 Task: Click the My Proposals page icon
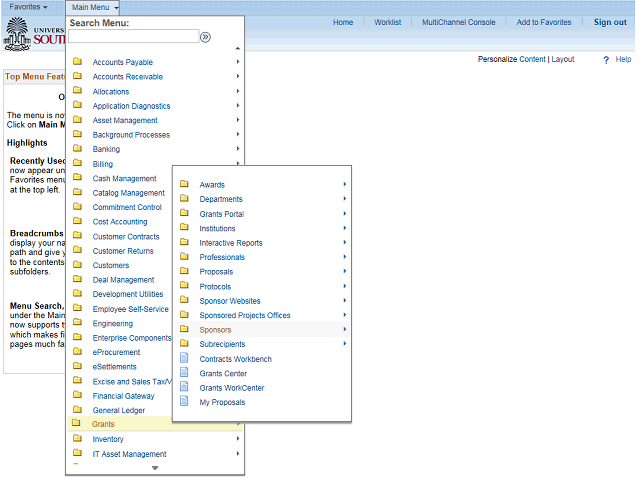[x=183, y=402]
